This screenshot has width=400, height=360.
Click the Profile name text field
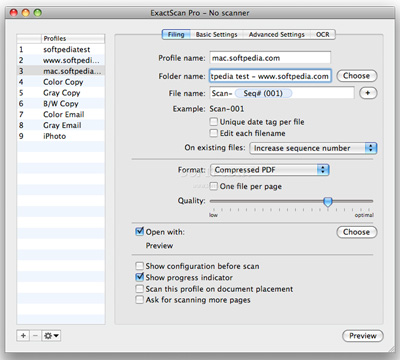click(270, 58)
